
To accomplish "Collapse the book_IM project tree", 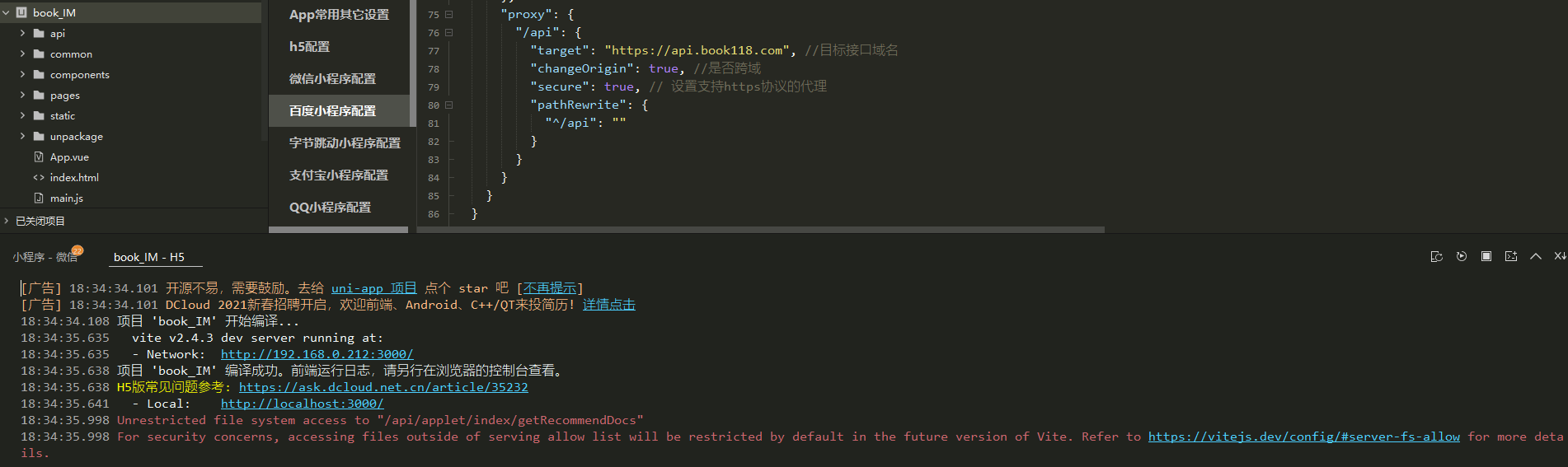I will click(7, 13).
